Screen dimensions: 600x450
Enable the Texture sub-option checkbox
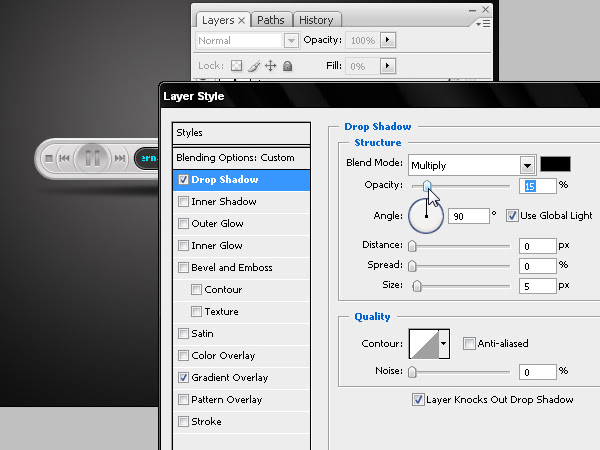pos(196,311)
